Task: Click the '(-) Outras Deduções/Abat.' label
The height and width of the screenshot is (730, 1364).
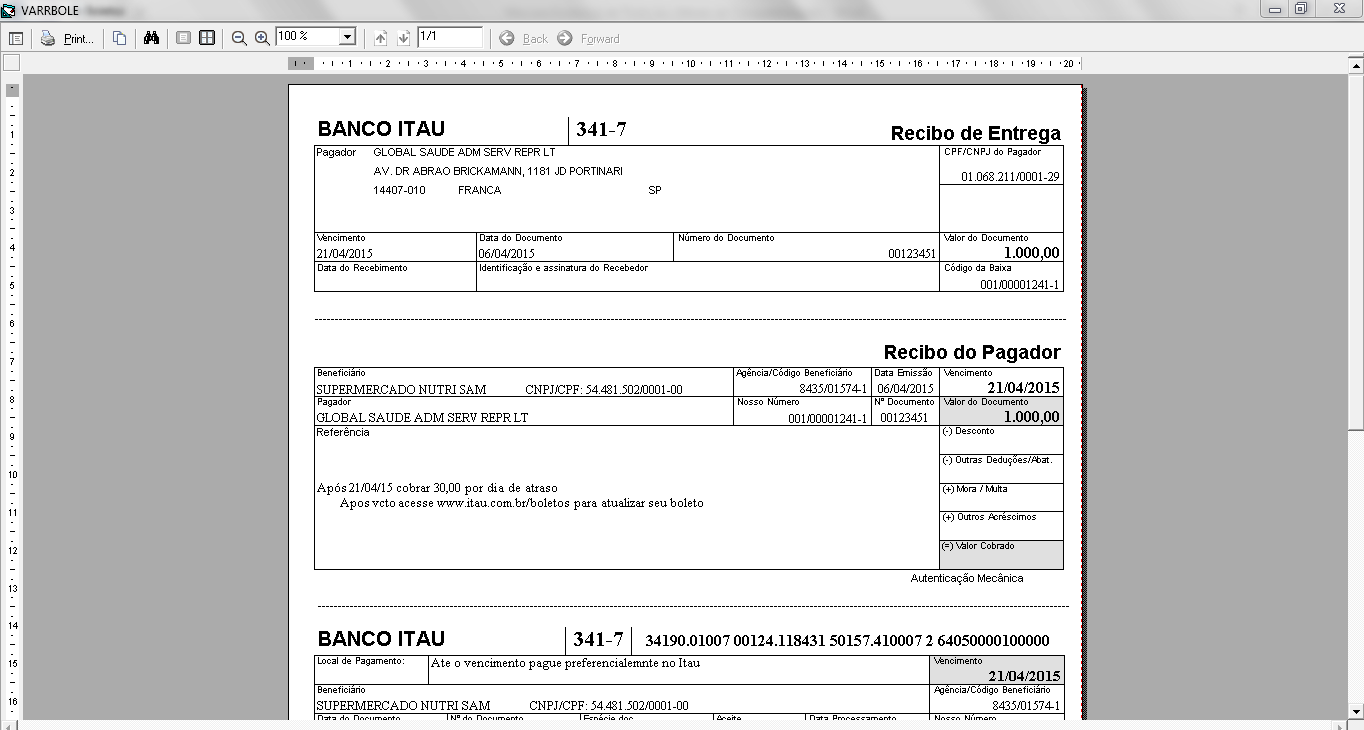Action: tap(997, 460)
